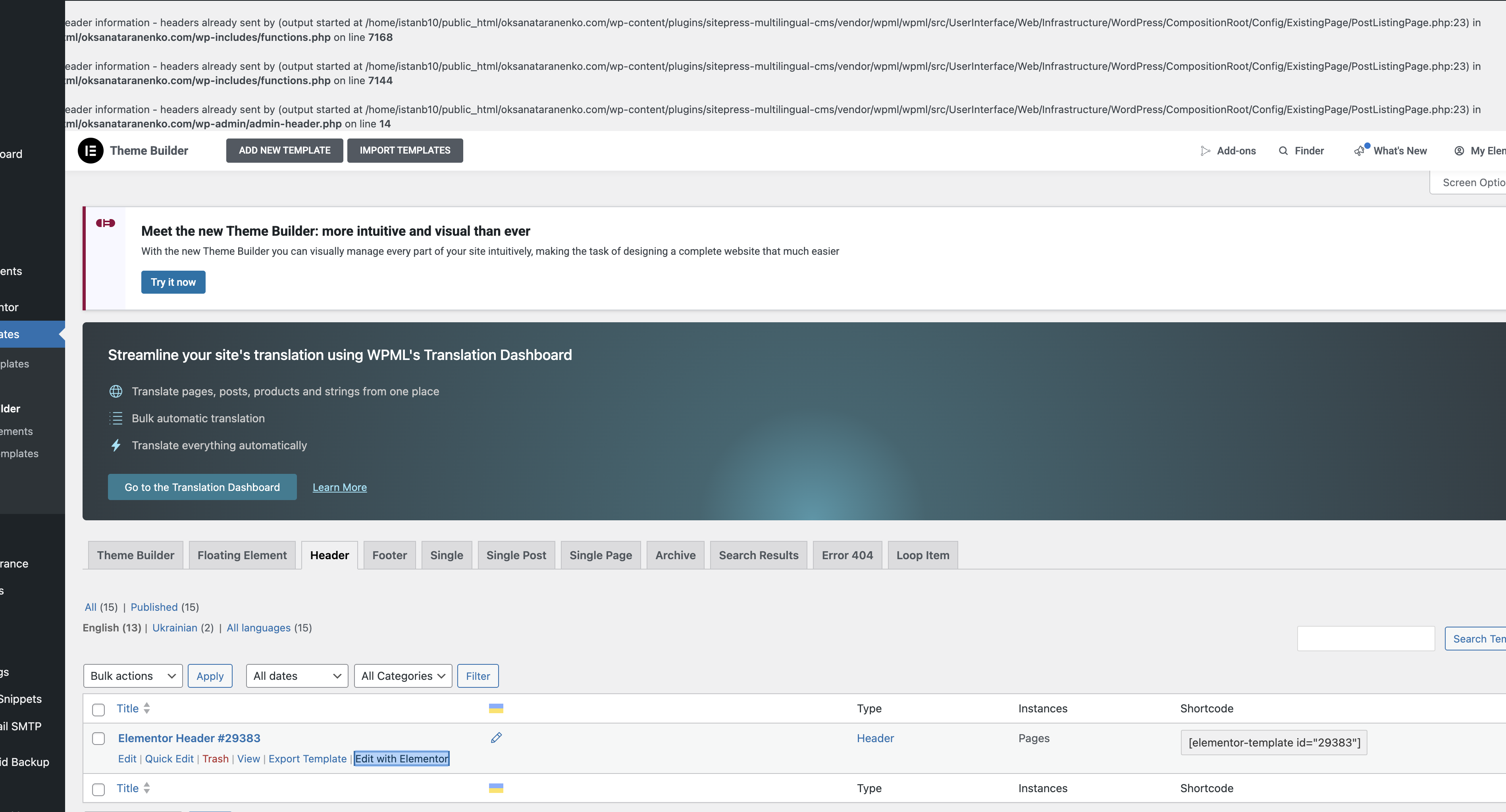The width and height of the screenshot is (1506, 812).
Task: Click the lightning bolt icon in WPML banner
Action: point(116,445)
